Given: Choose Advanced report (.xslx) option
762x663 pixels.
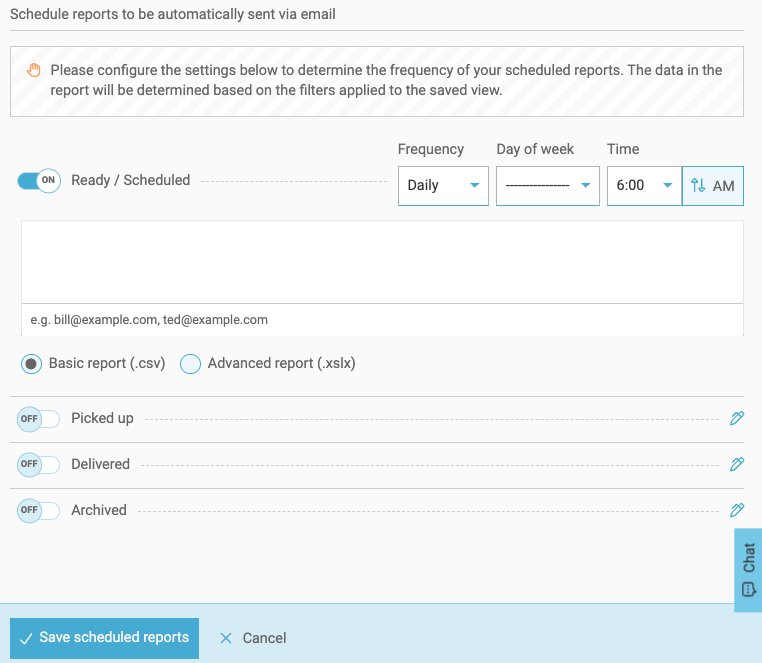Looking at the screenshot, I should point(190,364).
